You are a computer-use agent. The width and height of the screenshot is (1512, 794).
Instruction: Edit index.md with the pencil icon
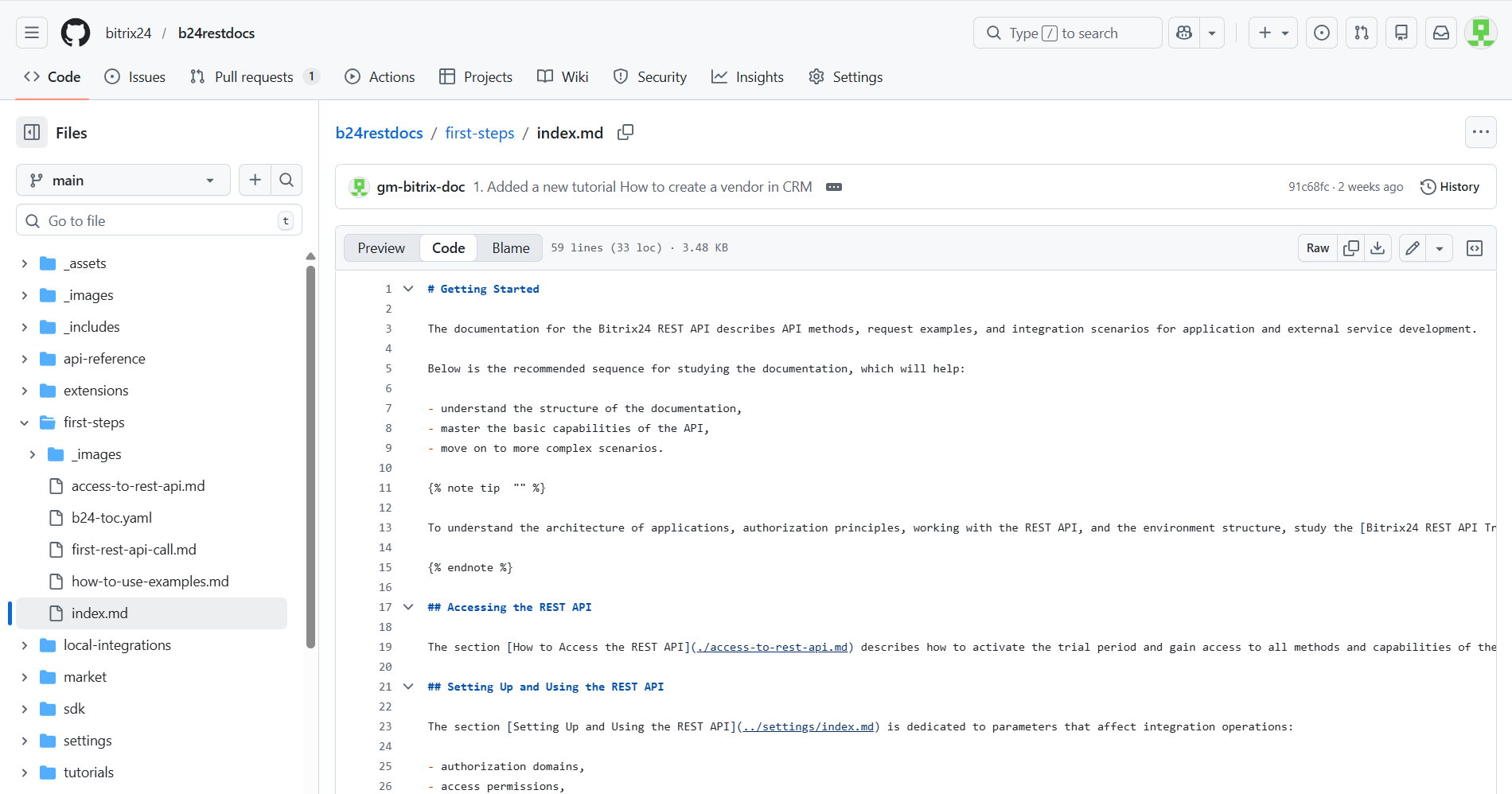click(x=1412, y=247)
